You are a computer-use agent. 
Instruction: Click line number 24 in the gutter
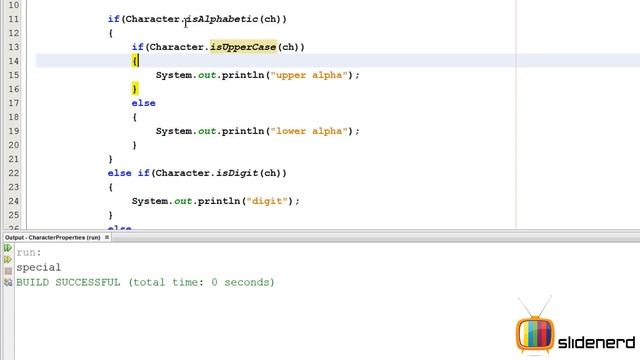[x=13, y=201]
